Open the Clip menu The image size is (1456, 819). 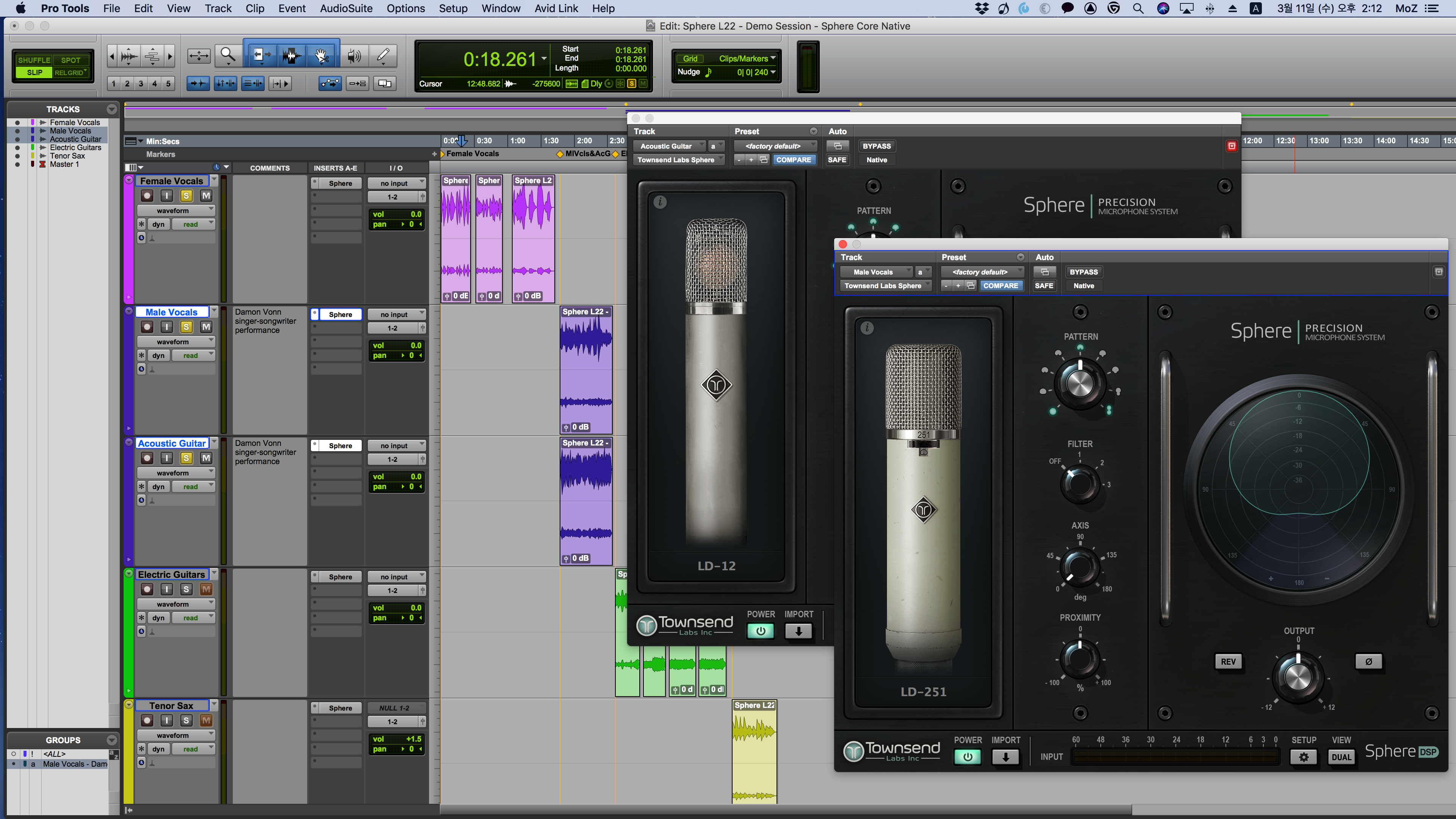255,8
